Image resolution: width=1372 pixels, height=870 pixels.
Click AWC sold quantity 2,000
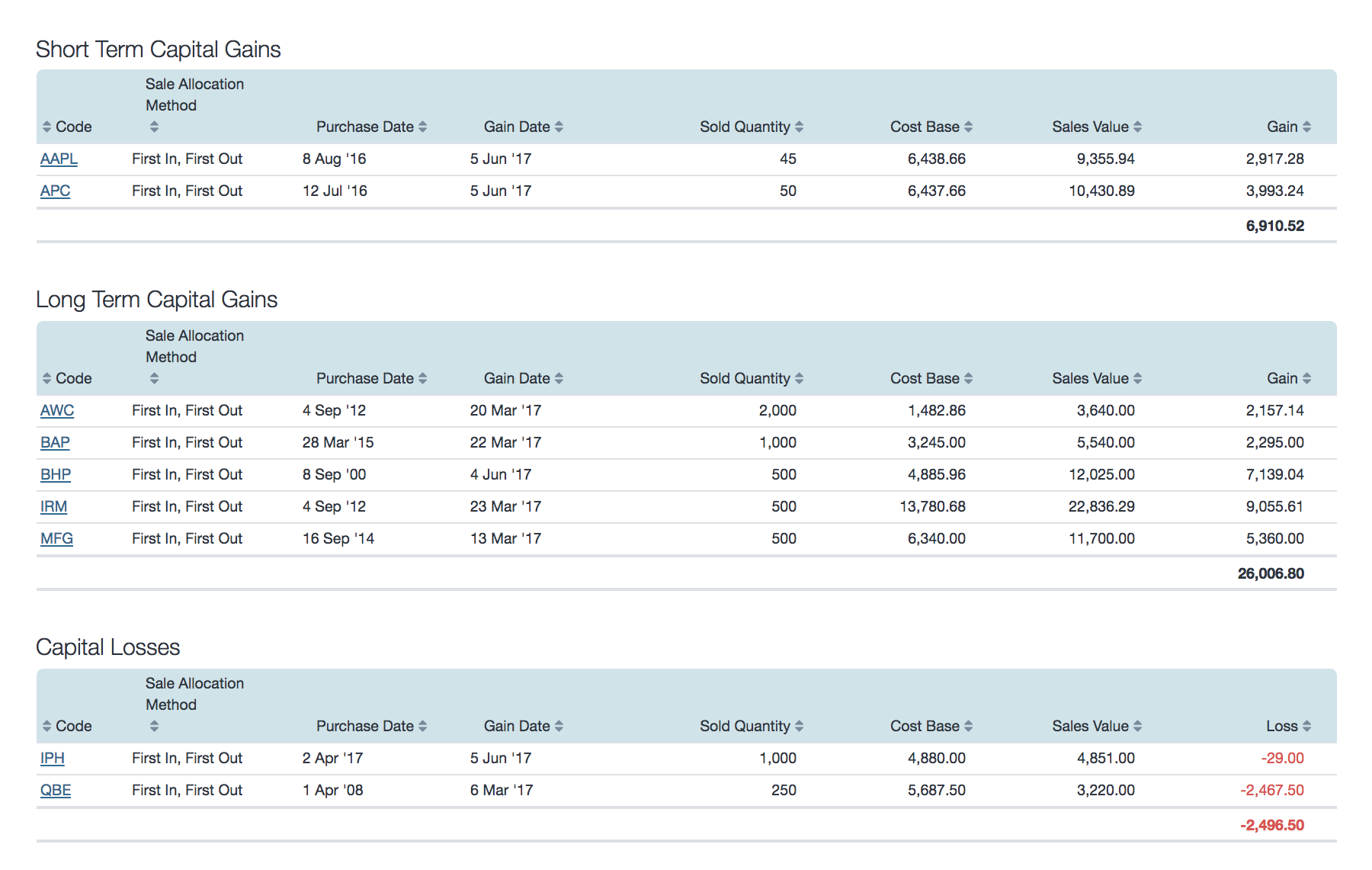[x=777, y=410]
